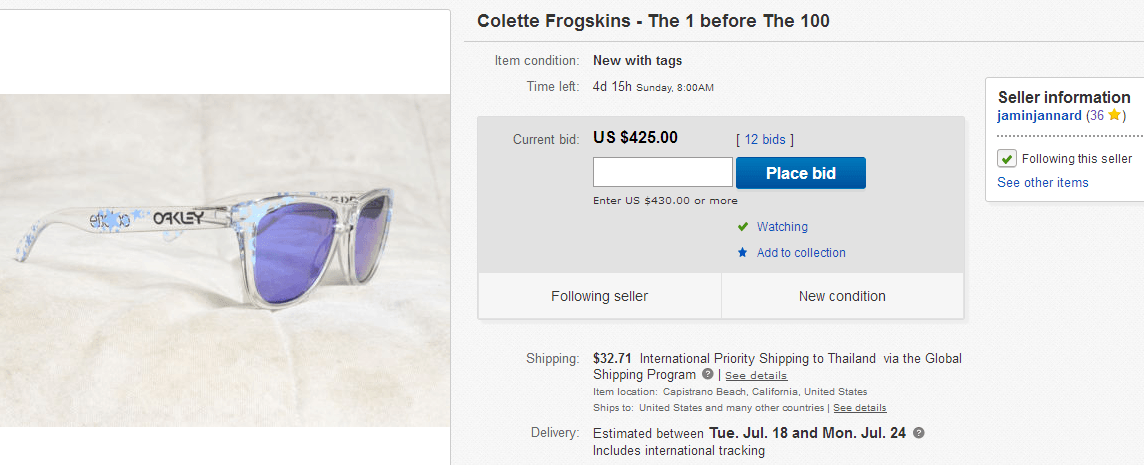The height and width of the screenshot is (465, 1144).
Task: Toggle the Following this seller checkbox
Action: click(x=1007, y=159)
